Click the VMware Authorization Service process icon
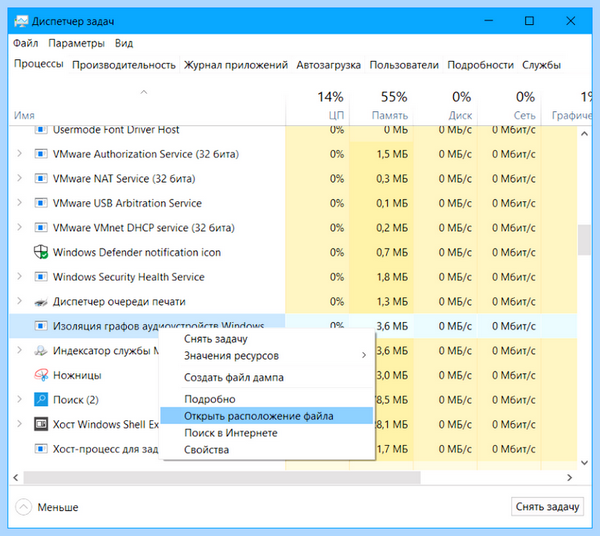Screen dimensions: 600x536 coord(41,154)
